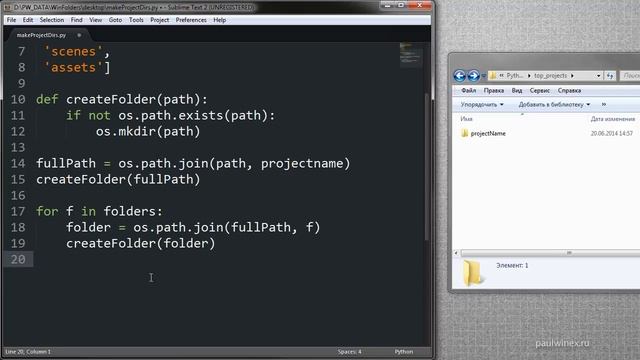Click line number 20 in the gutter

(18, 259)
